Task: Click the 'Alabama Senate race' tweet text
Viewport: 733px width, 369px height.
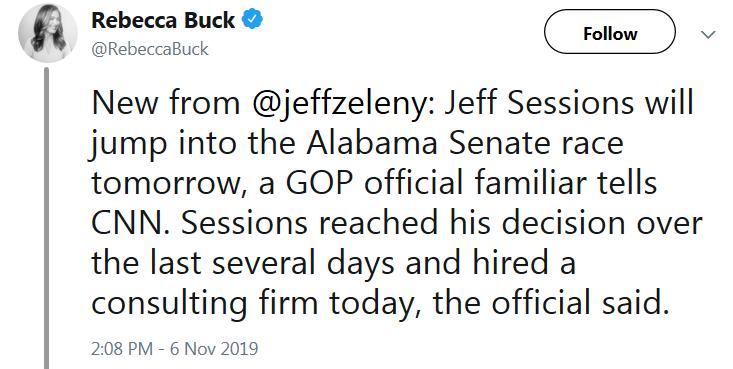Action: click(x=465, y=143)
